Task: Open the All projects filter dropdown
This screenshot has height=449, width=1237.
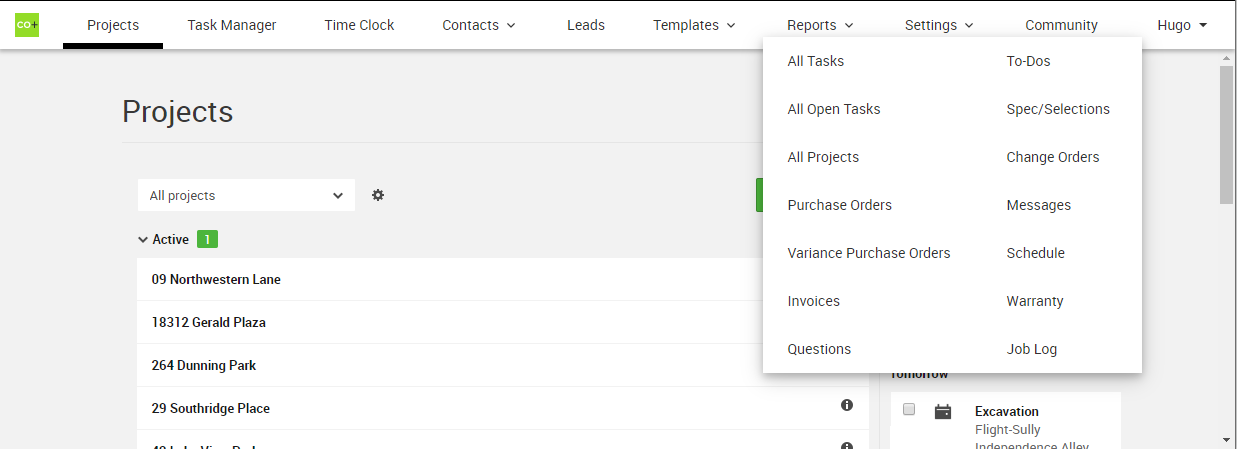Action: [x=246, y=196]
